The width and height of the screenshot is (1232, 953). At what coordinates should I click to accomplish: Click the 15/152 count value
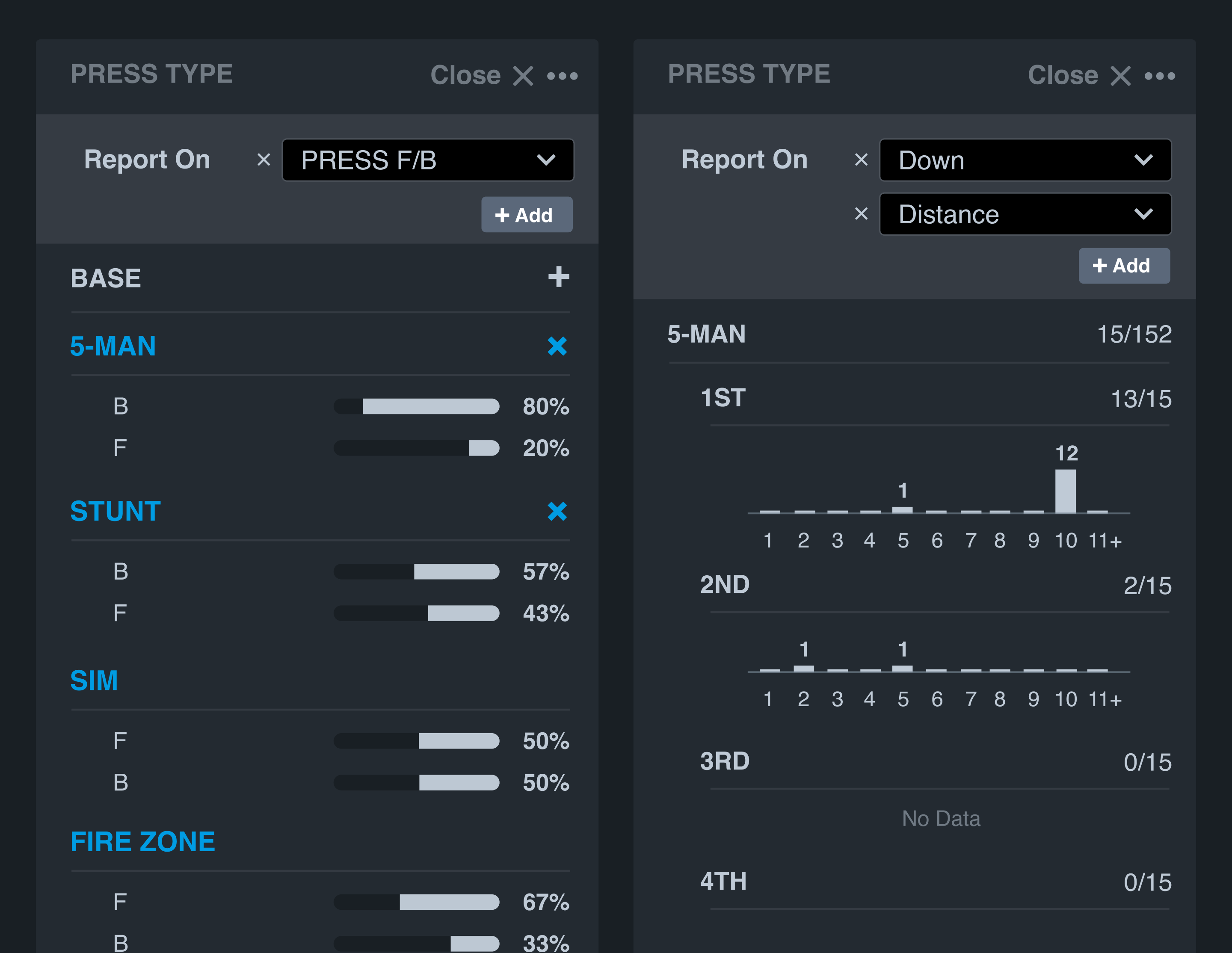point(1134,334)
